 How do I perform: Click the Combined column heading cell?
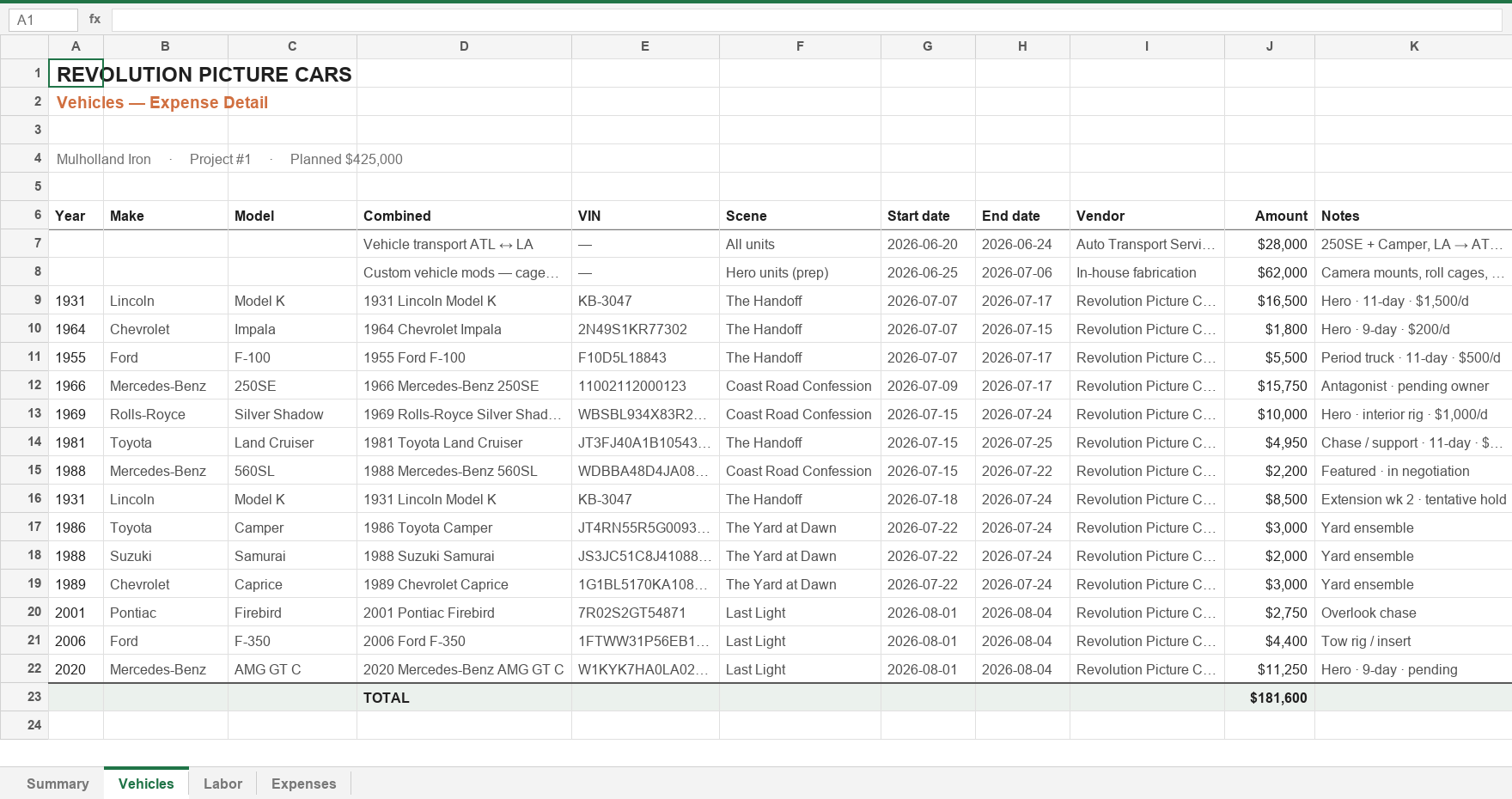click(464, 216)
